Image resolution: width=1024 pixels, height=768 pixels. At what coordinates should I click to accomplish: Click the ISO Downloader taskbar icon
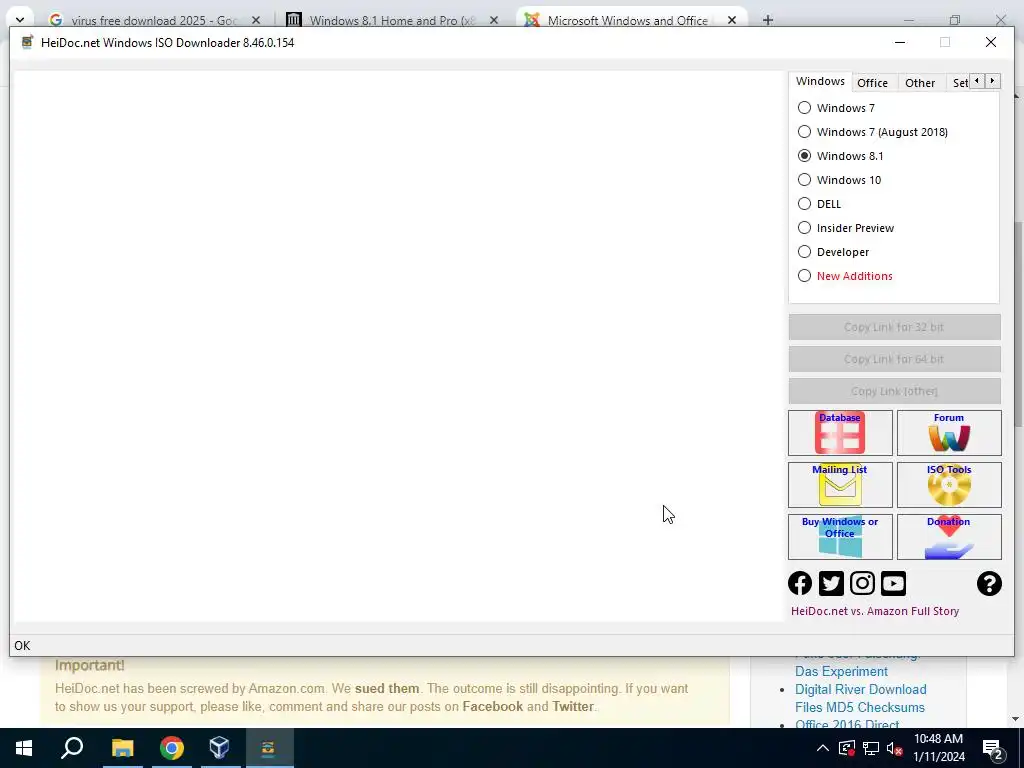pyautogui.click(x=268, y=748)
